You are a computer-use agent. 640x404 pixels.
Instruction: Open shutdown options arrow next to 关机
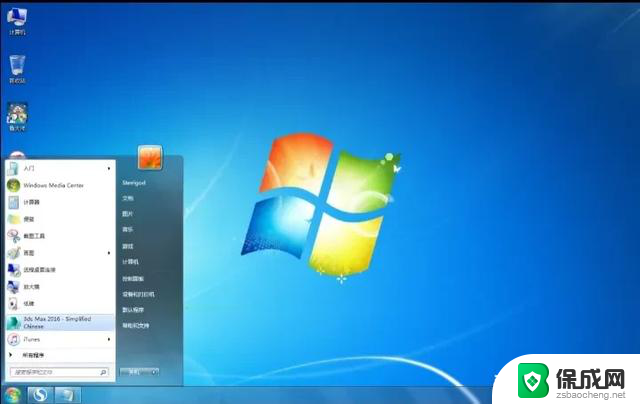pos(153,372)
